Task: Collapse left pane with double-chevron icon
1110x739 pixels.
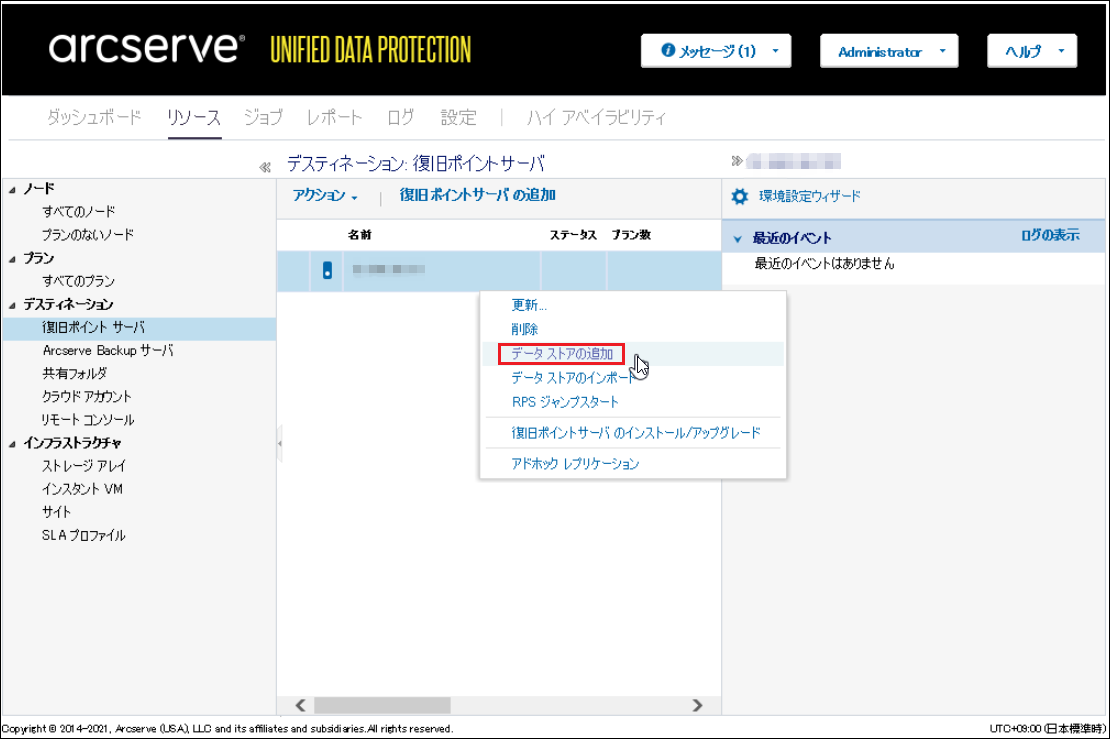Action: (265, 167)
